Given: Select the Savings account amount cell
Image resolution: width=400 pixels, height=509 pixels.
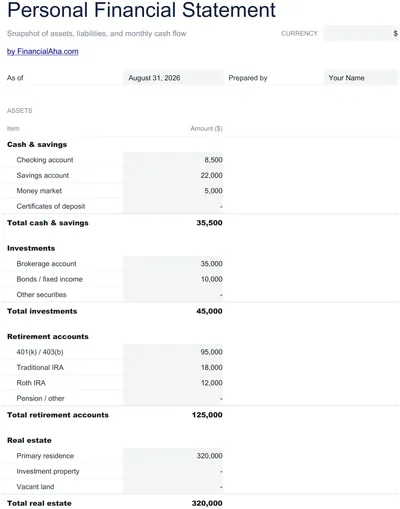Looking at the screenshot, I should 173,175.
